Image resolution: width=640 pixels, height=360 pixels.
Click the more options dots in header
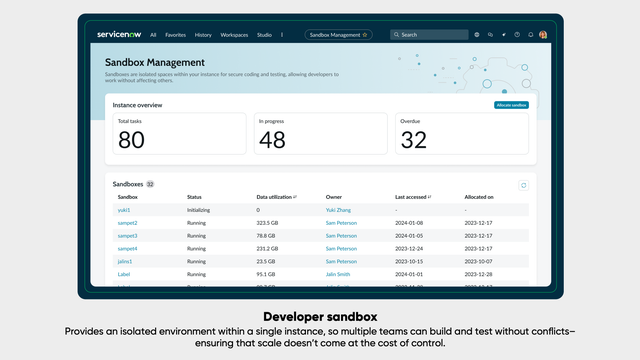(x=282, y=35)
